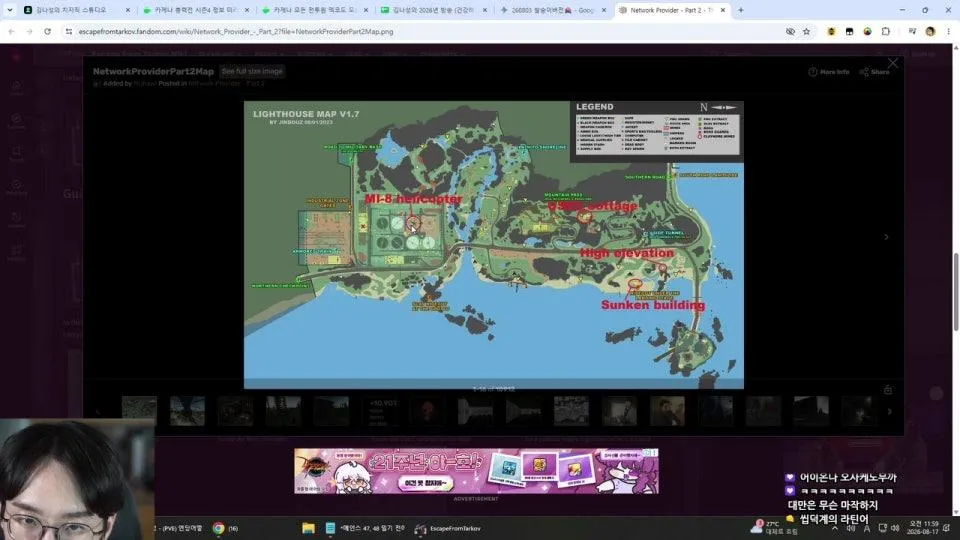Image resolution: width=960 pixels, height=540 pixels.
Task: Switch to the third Chrome tab
Action: [x=315, y=10]
